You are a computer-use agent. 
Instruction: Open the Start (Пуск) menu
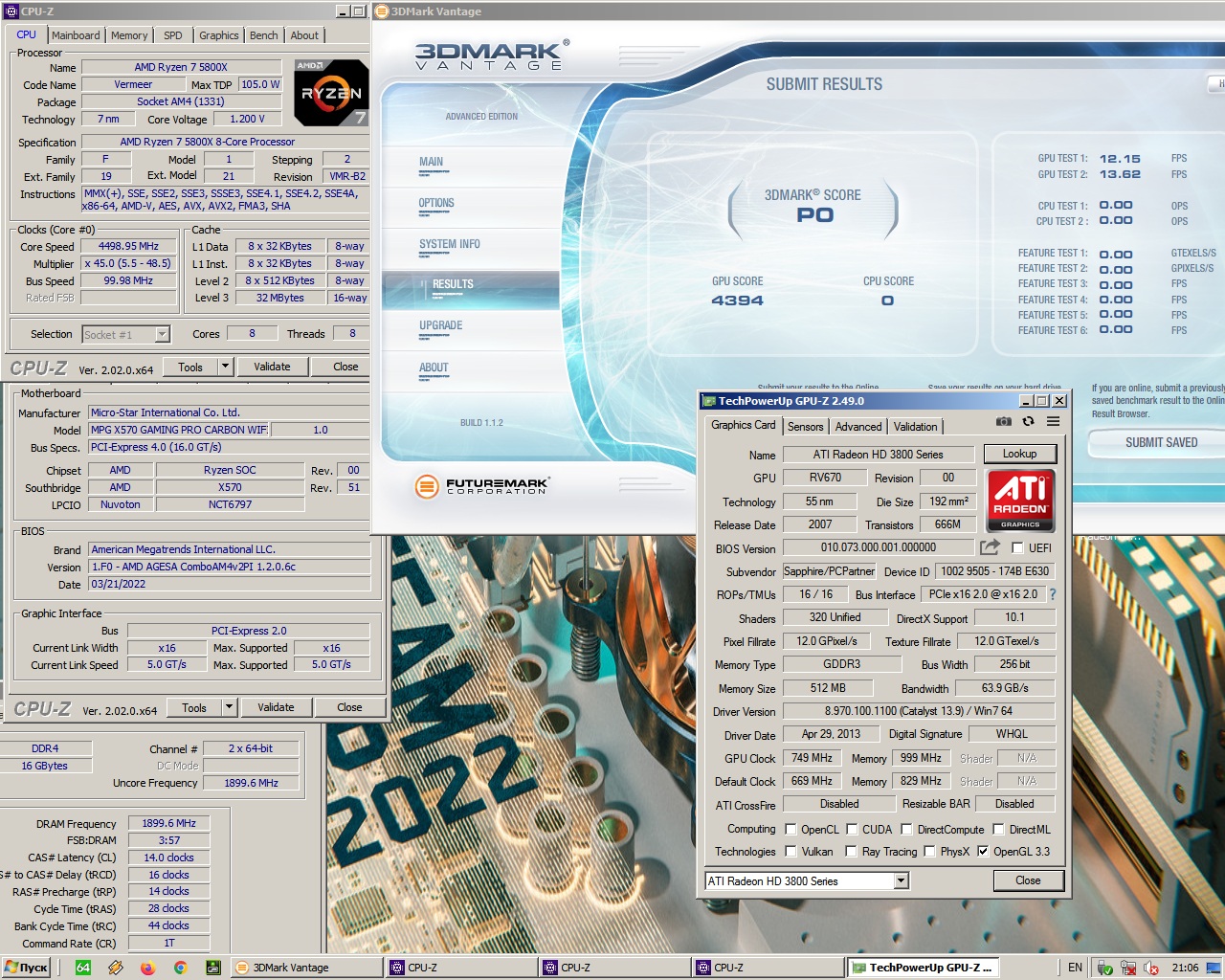click(x=27, y=968)
